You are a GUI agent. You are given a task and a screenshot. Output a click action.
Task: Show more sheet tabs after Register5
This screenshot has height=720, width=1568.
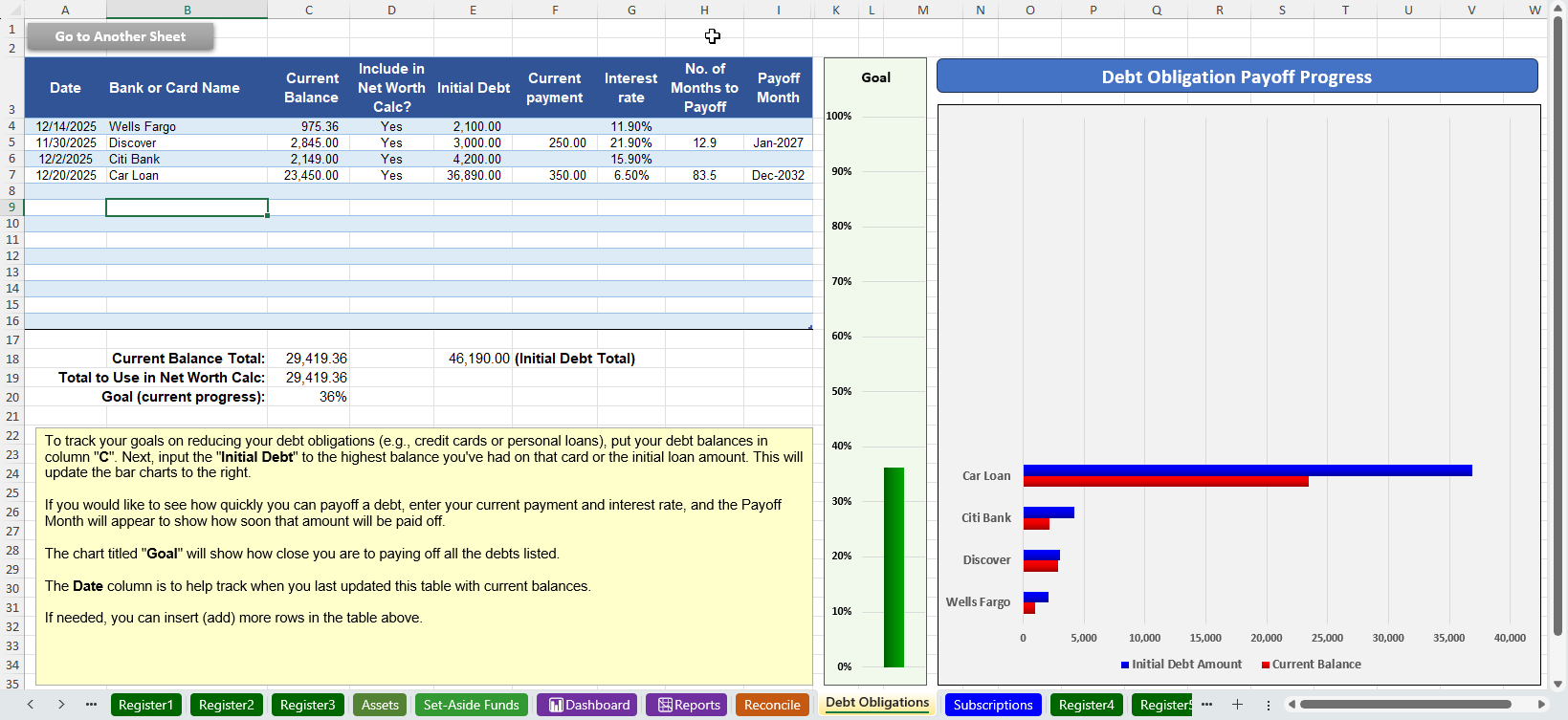click(1206, 705)
